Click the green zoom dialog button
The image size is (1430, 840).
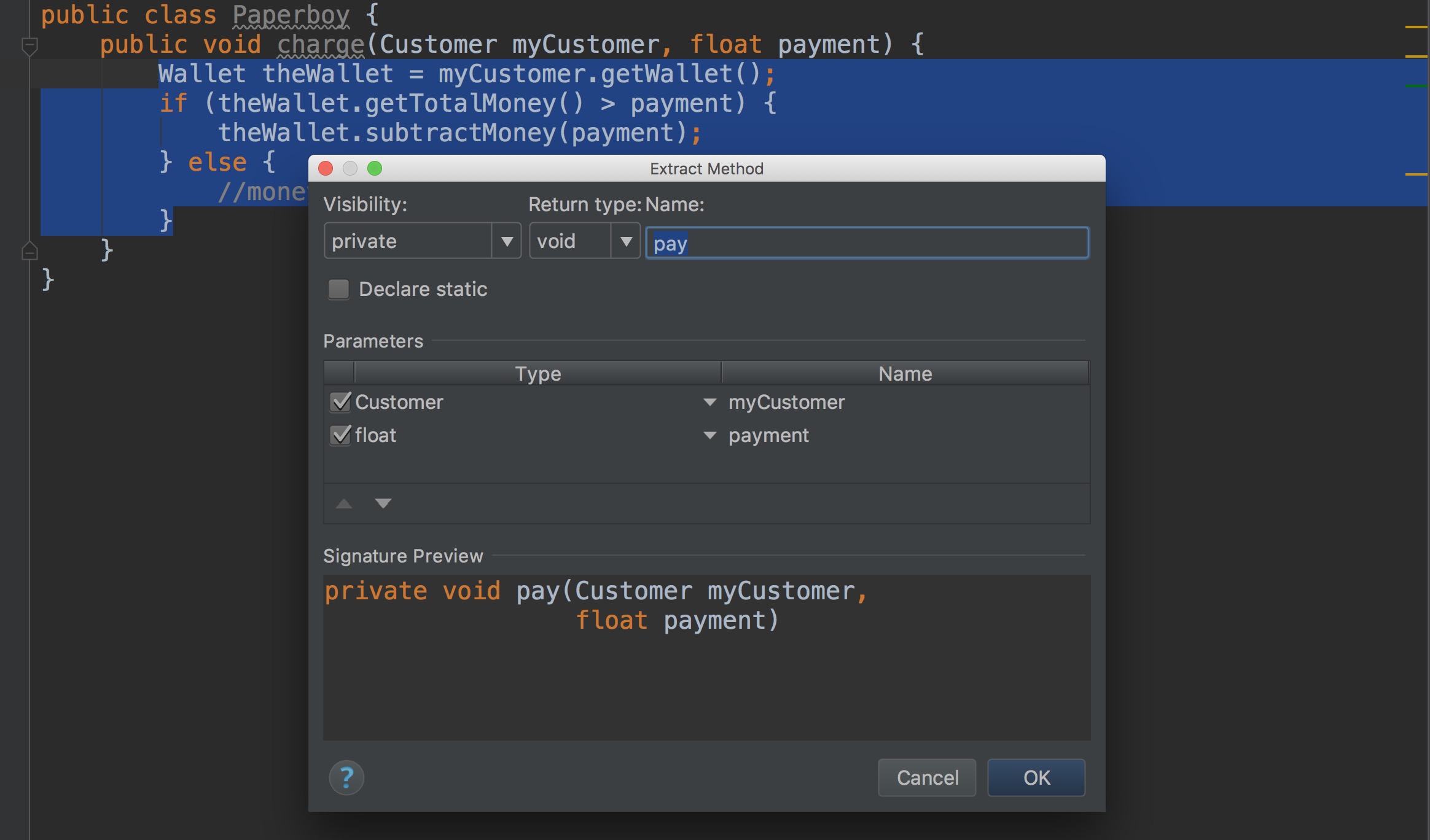point(375,168)
